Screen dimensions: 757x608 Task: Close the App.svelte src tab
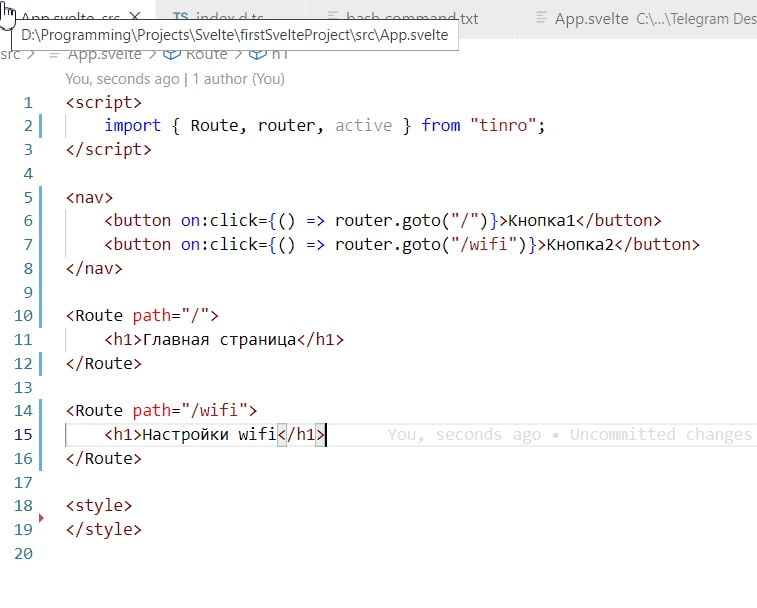(135, 16)
